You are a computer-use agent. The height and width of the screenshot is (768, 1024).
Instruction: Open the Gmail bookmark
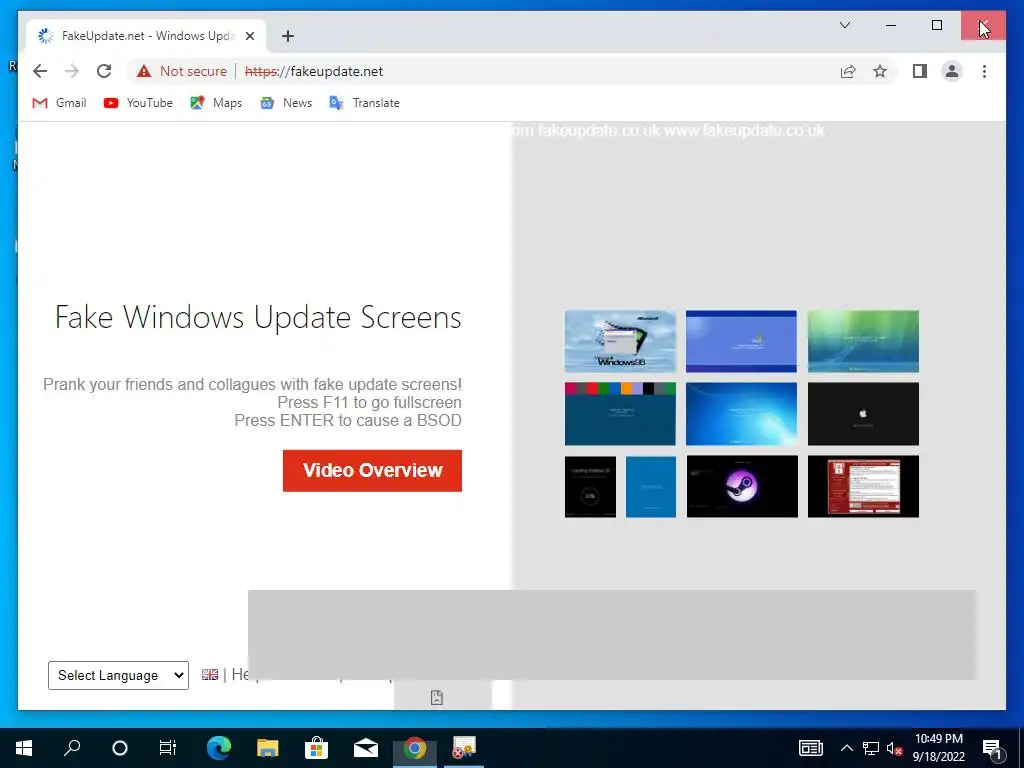point(59,103)
